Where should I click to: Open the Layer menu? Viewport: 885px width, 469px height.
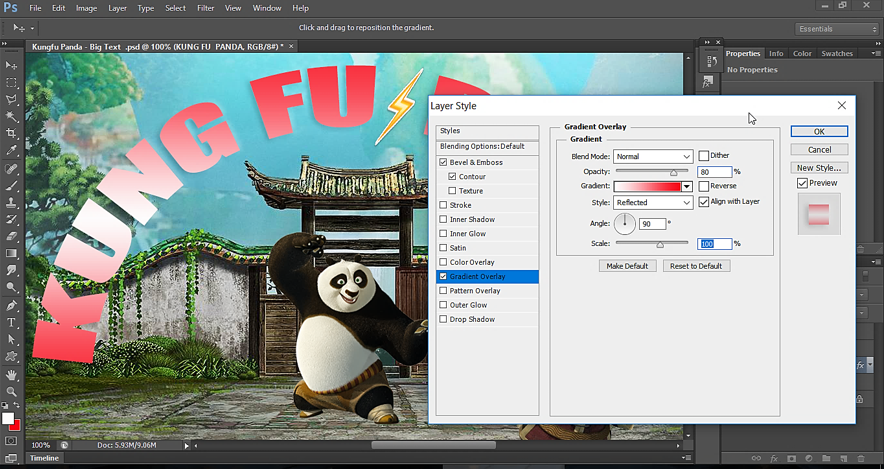point(117,8)
